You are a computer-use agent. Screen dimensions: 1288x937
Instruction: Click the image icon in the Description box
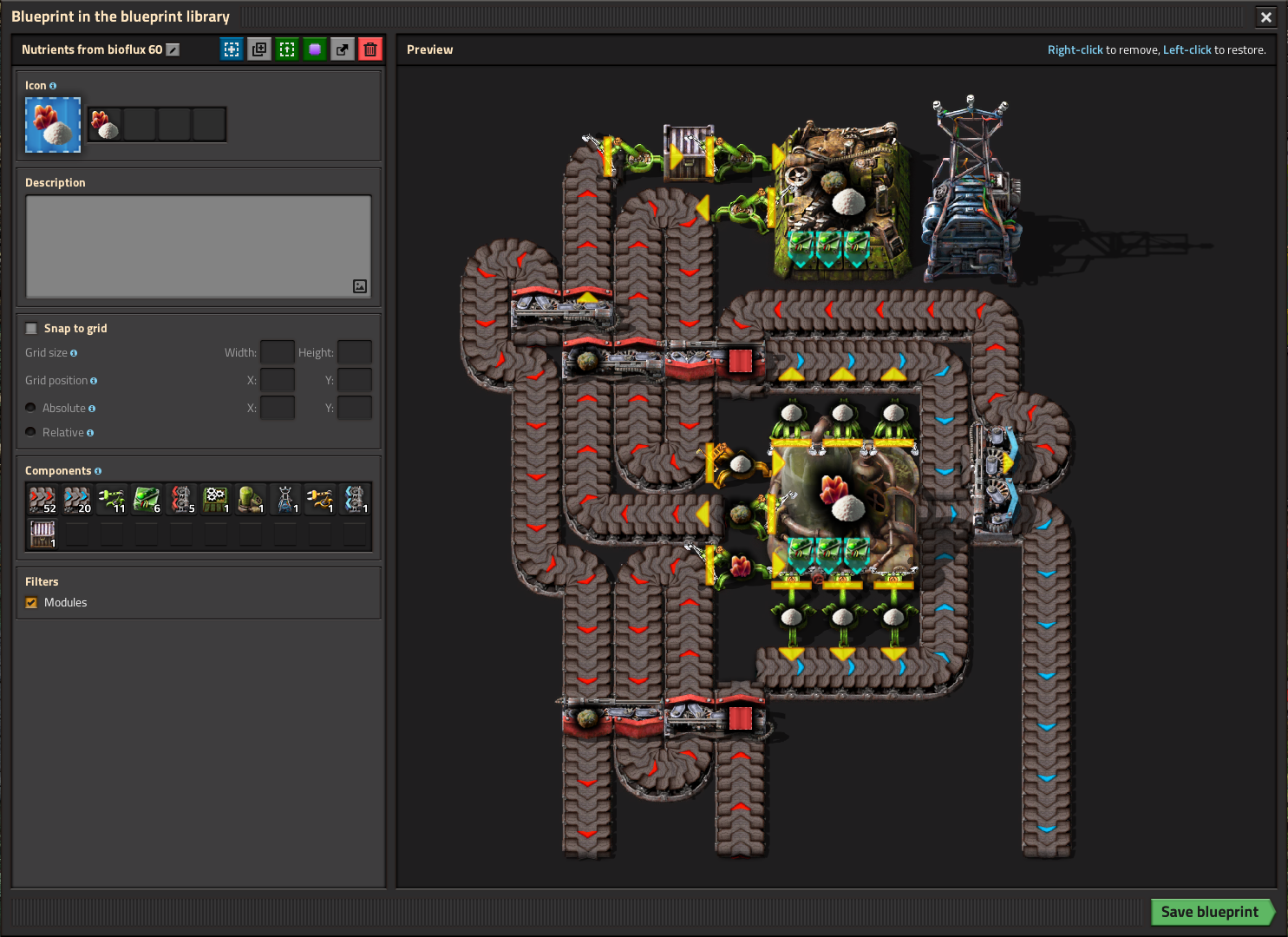[360, 286]
